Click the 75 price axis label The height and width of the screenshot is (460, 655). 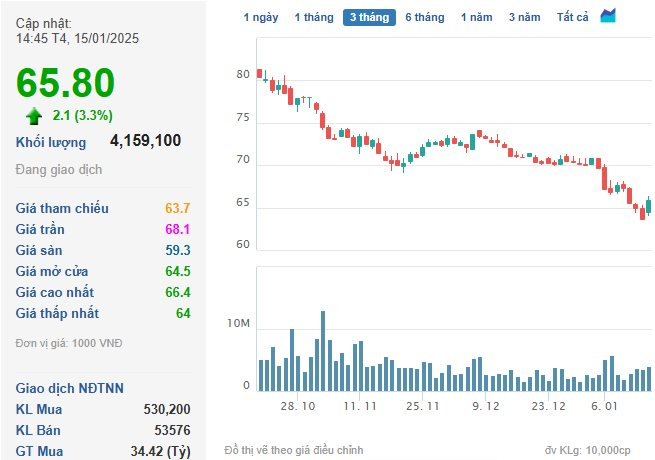coord(243,117)
